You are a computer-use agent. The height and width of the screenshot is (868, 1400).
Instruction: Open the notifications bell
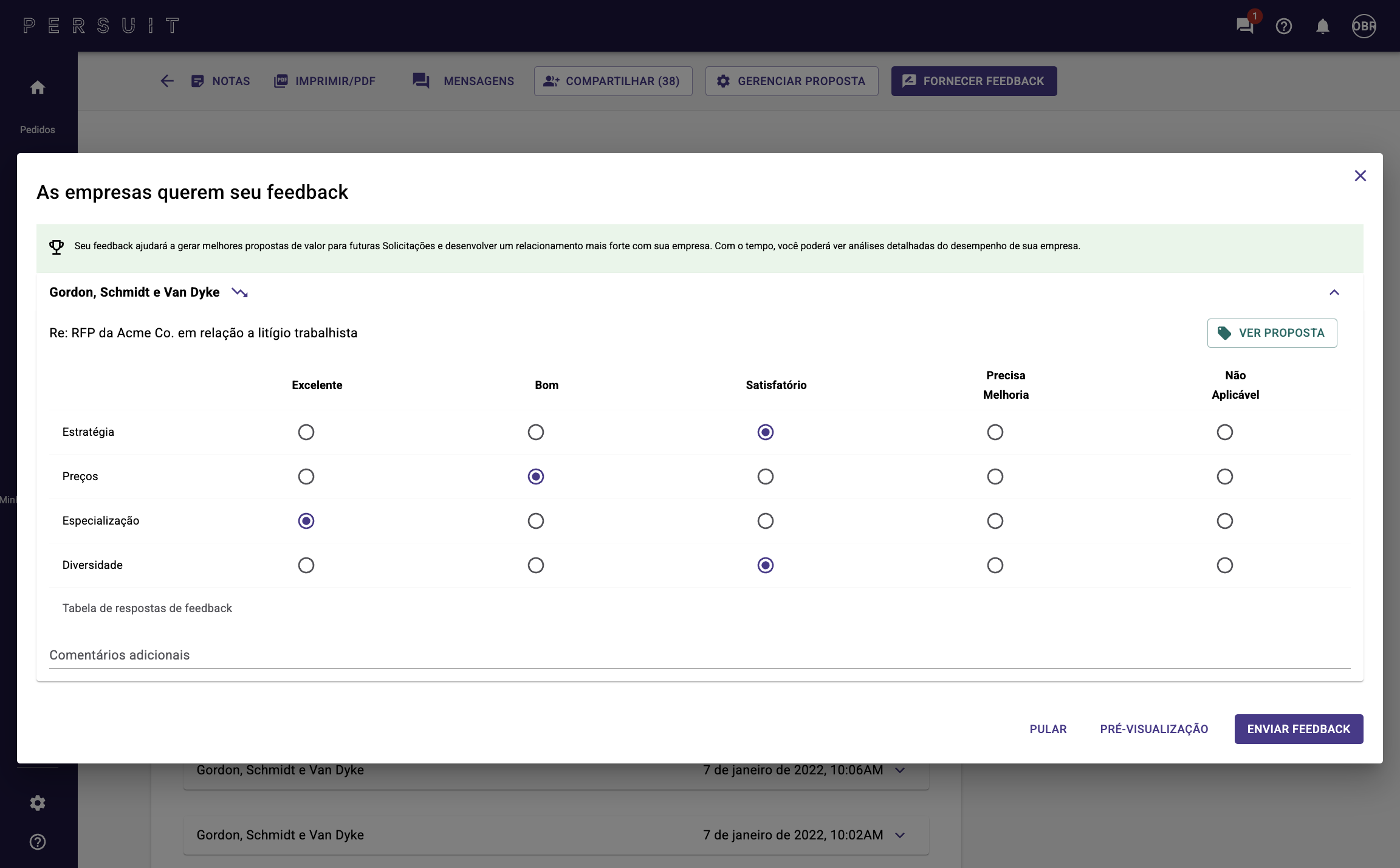[1322, 26]
